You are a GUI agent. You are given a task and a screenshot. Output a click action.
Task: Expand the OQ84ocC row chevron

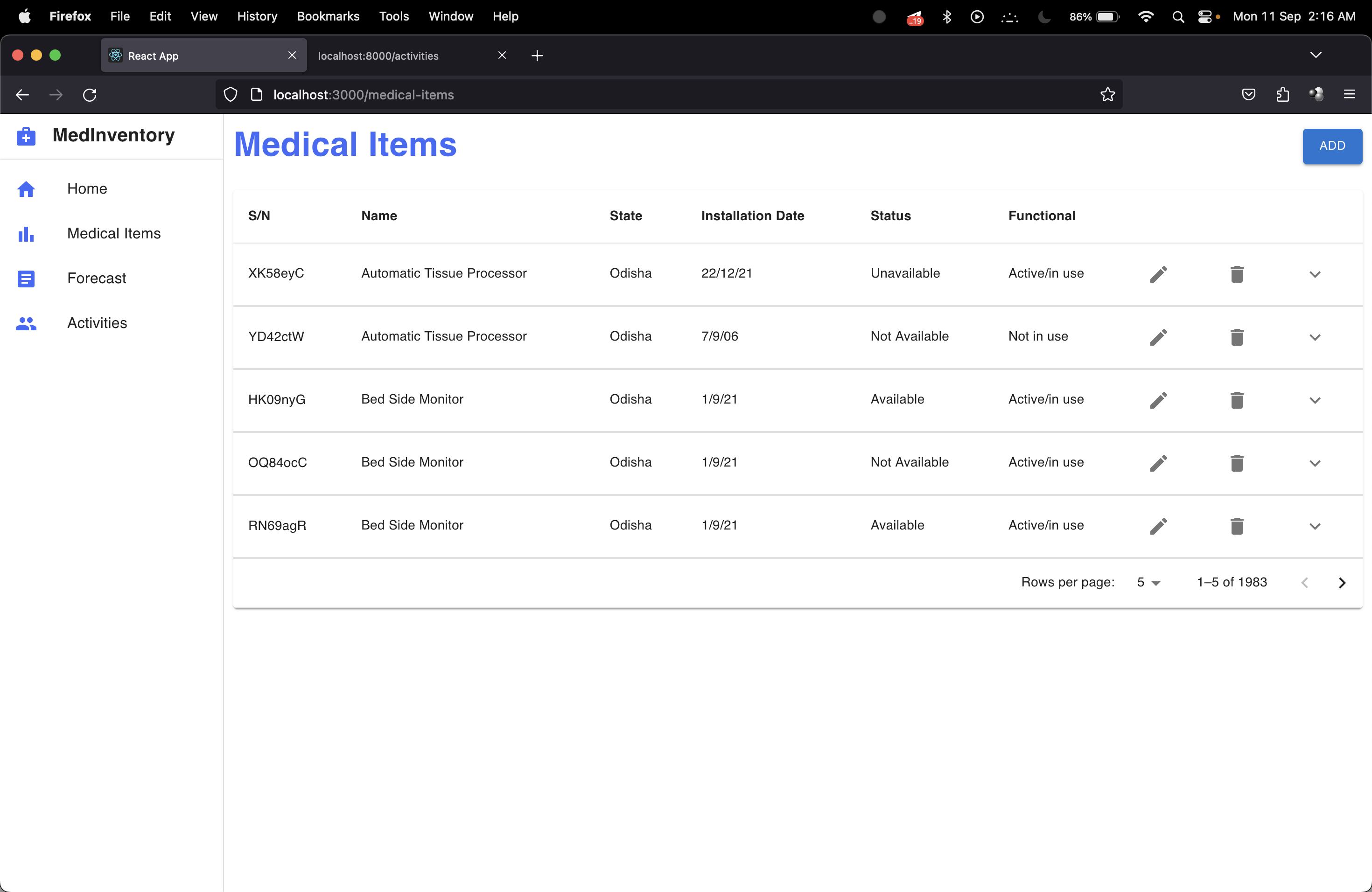(x=1314, y=463)
